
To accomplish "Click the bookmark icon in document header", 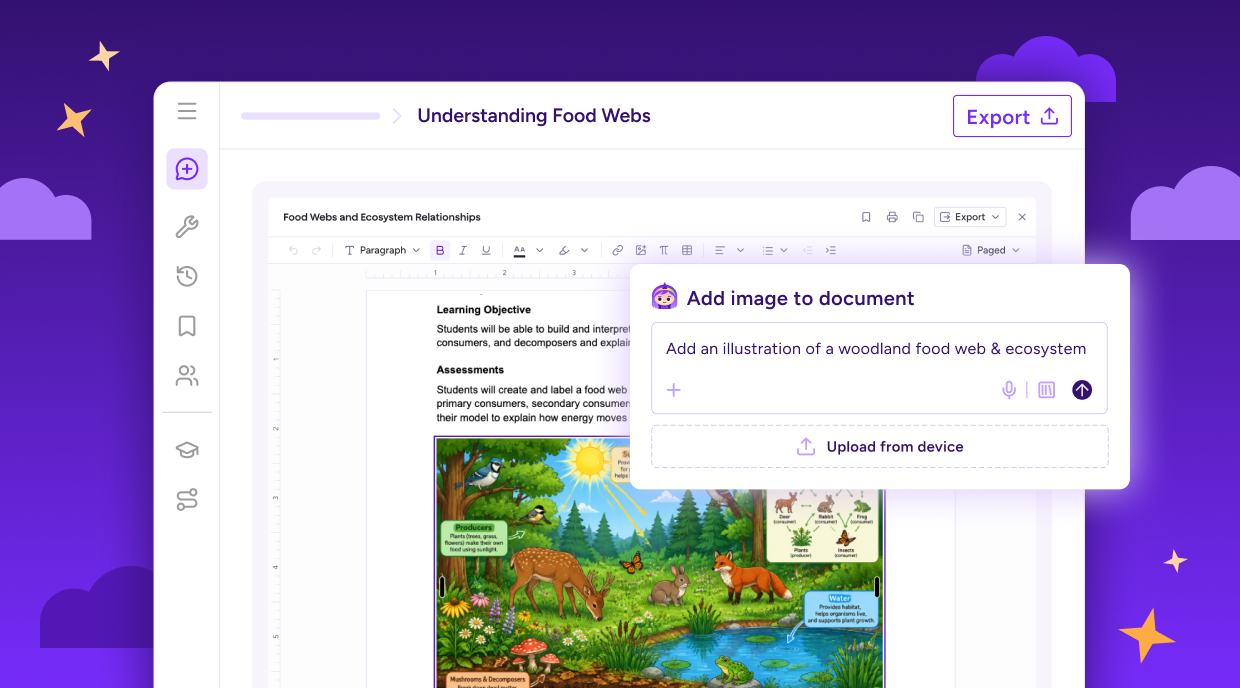I will [866, 217].
